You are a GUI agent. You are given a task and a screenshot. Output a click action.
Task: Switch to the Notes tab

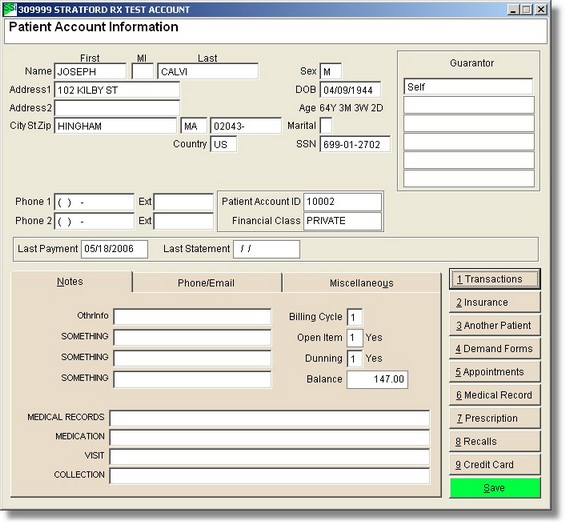[71, 282]
